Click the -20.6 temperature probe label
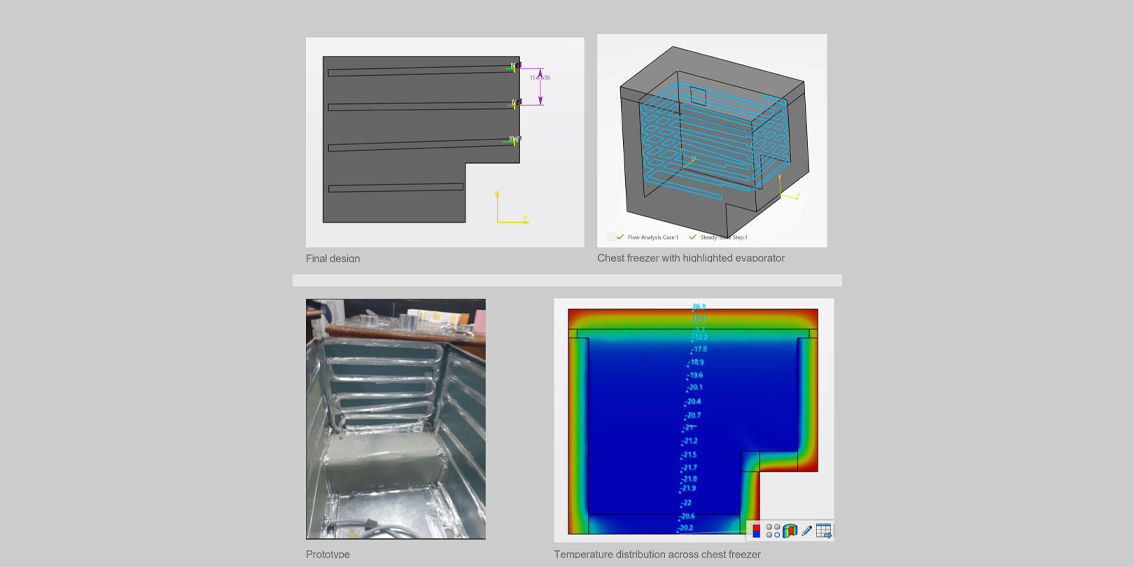This screenshot has height=567, width=1134. point(686,516)
